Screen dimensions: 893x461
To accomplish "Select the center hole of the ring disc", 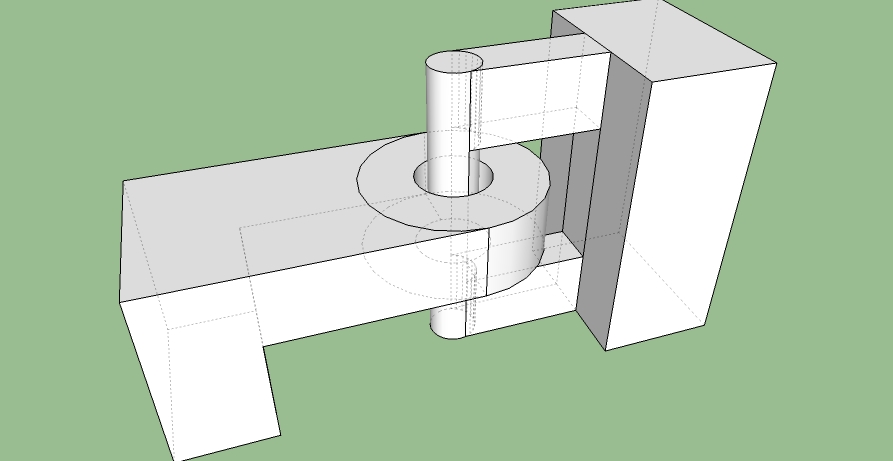I will tap(455, 180).
